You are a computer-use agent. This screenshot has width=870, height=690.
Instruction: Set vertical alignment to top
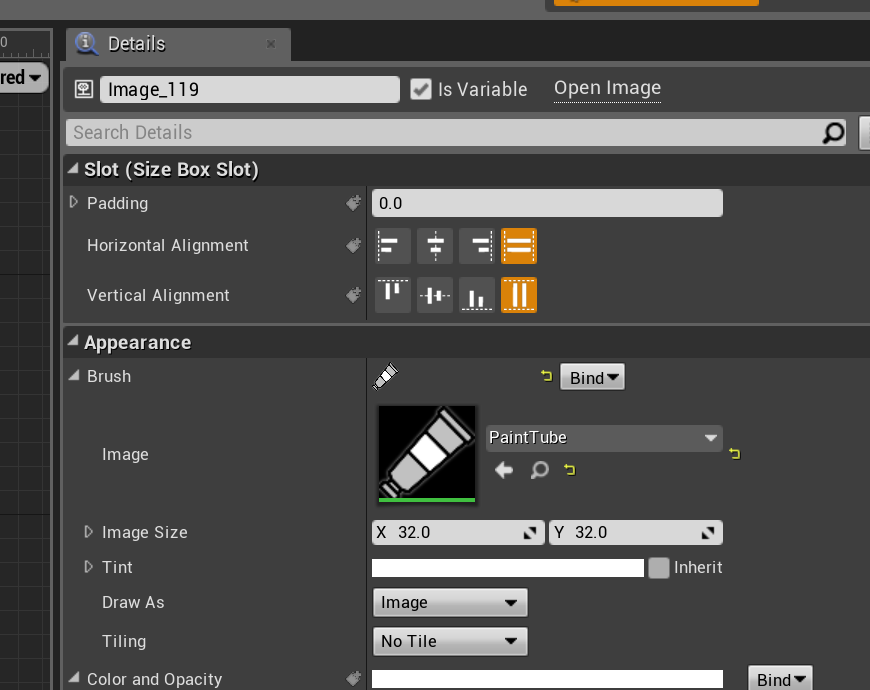[393, 295]
